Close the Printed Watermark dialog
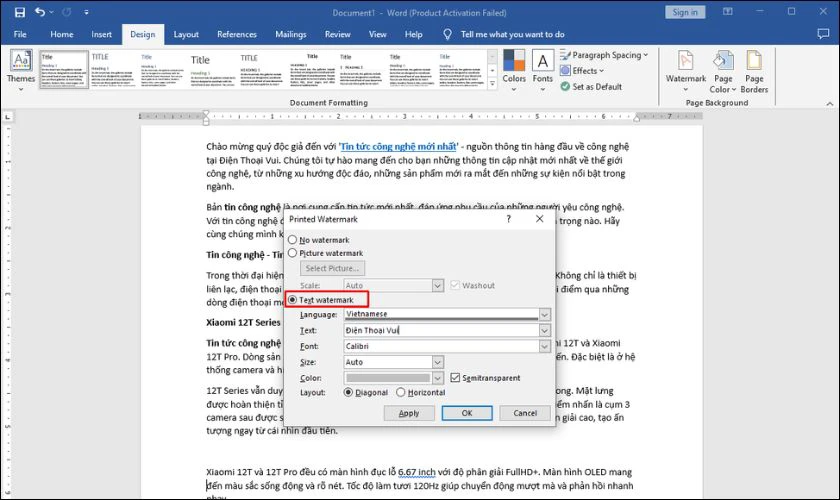This screenshot has width=840, height=500. (x=539, y=219)
